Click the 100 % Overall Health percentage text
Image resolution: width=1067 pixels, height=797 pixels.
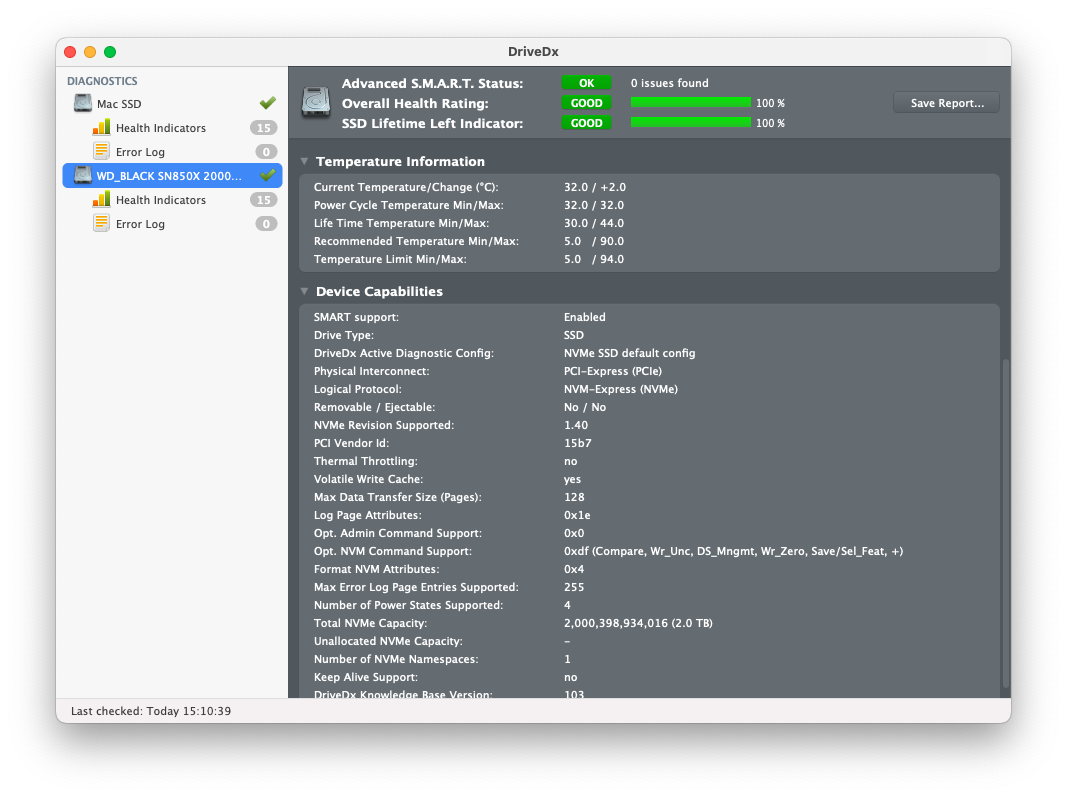point(770,103)
